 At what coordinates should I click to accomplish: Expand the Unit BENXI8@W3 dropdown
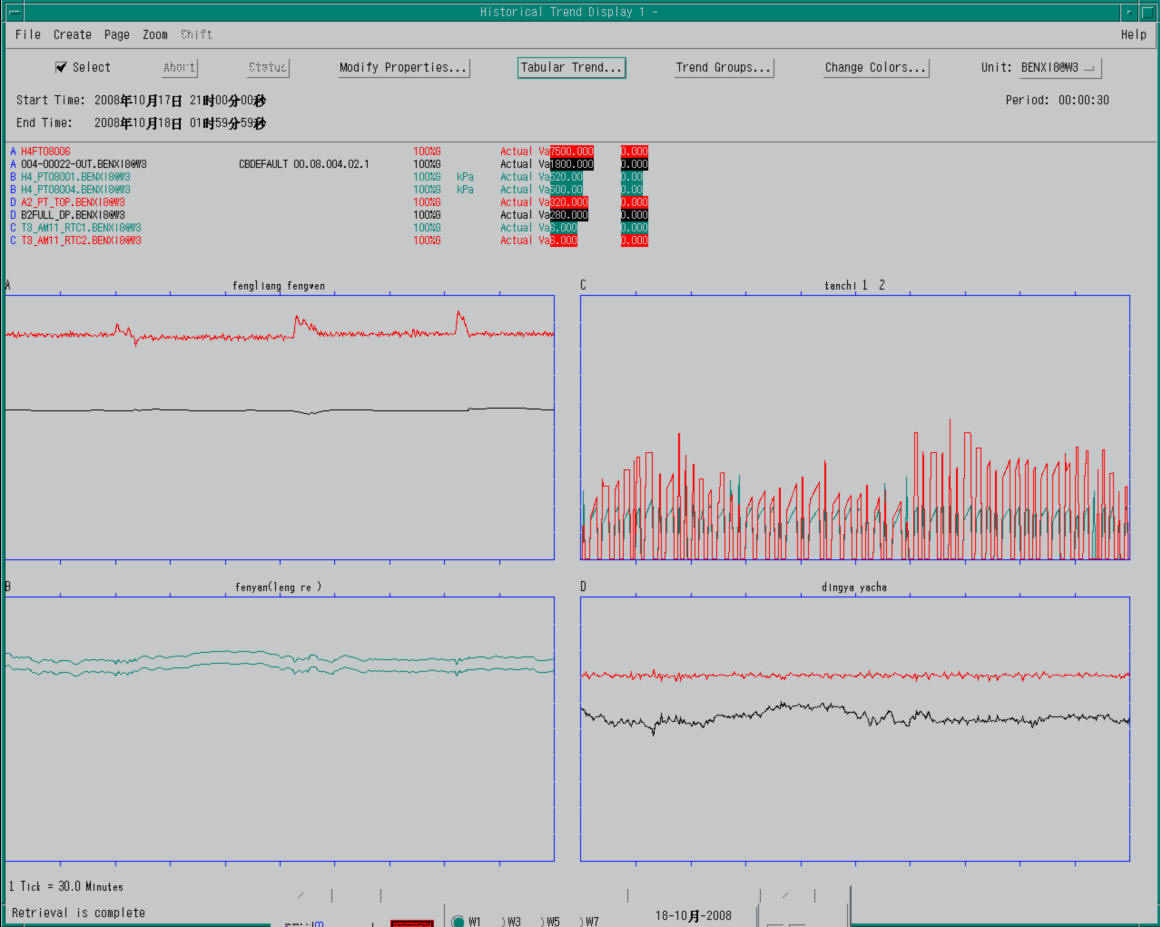coord(1060,67)
